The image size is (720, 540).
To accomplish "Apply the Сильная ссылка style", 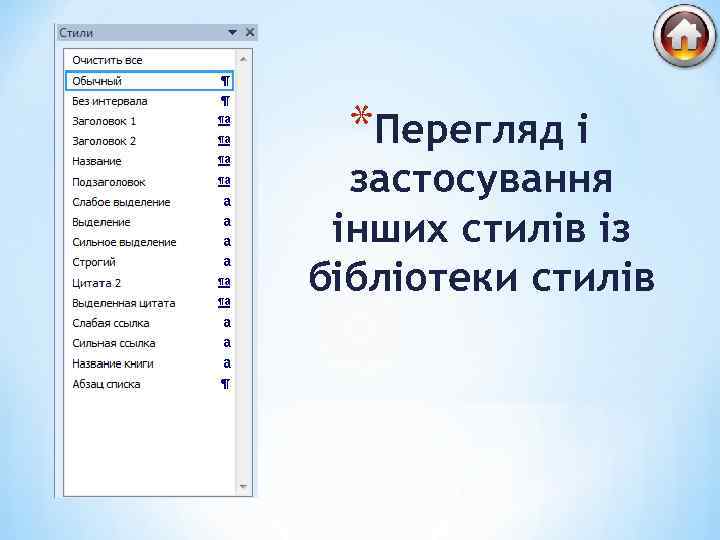I will tap(150, 343).
